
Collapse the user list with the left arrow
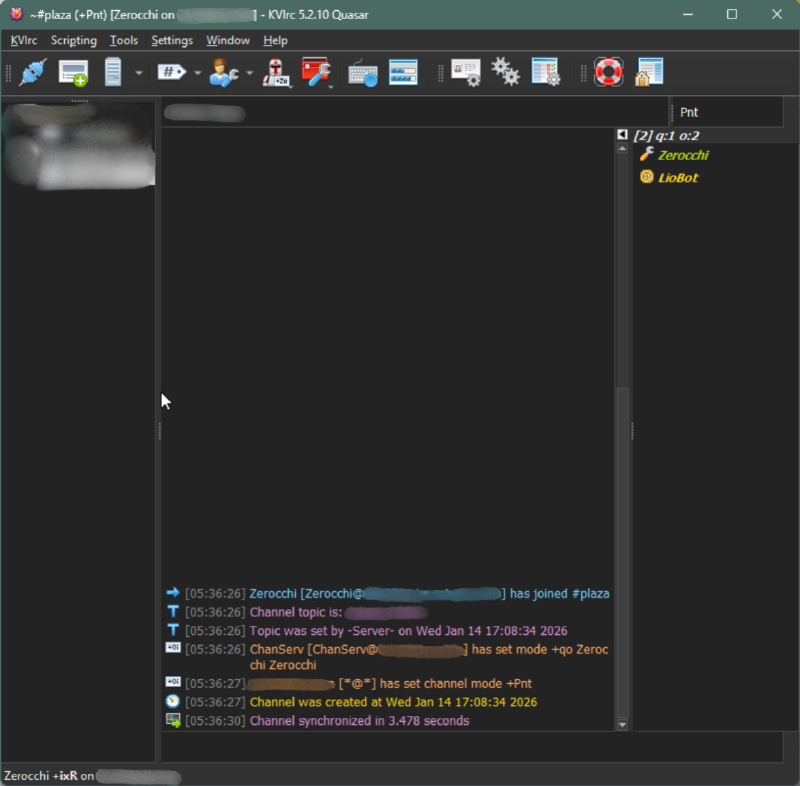tap(622, 133)
